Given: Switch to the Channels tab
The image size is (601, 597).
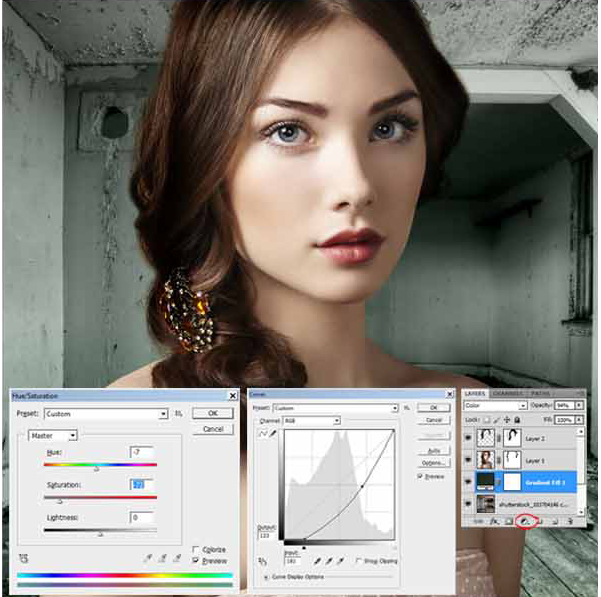Looking at the screenshot, I should pyautogui.click(x=507, y=394).
